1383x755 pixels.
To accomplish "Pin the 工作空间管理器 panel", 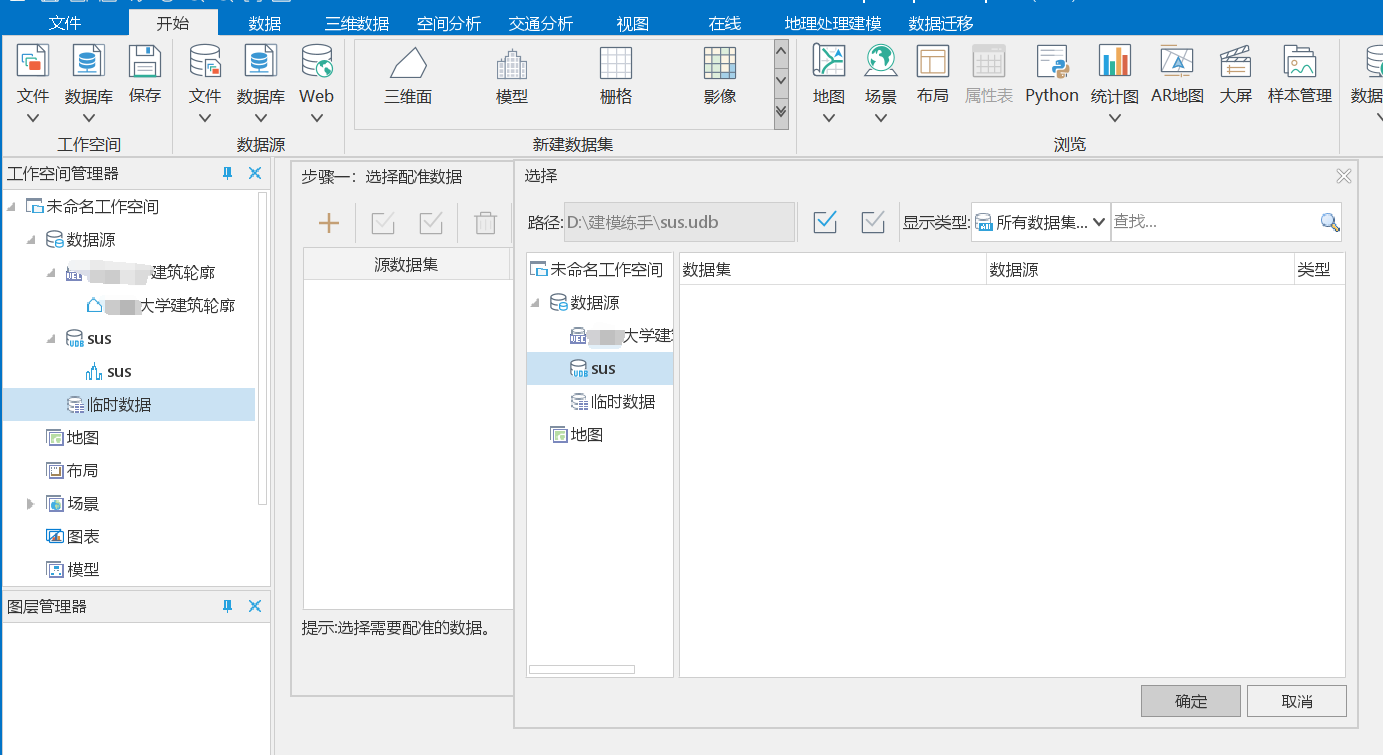I will pyautogui.click(x=227, y=173).
